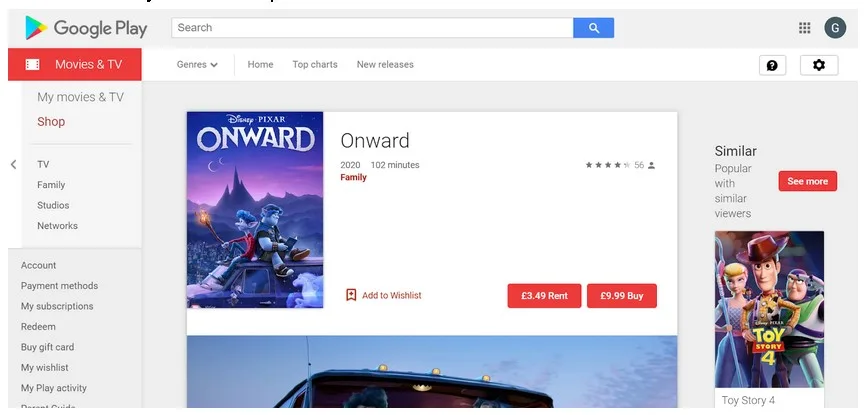Click the Add to Wishlist bookmark icon
865x415 pixels.
click(x=351, y=295)
